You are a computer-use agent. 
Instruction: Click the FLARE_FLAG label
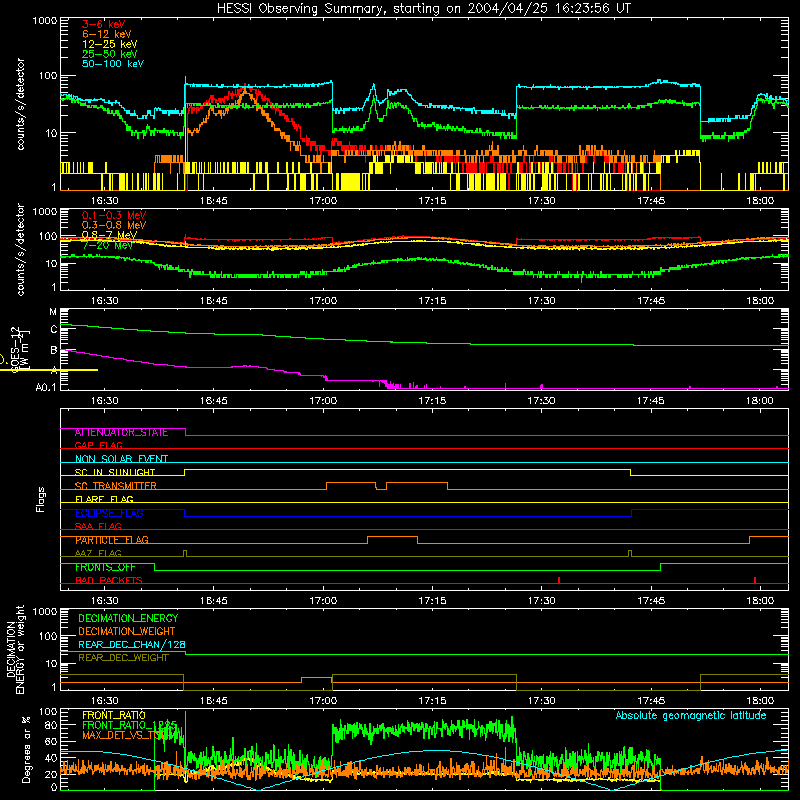pos(104,499)
